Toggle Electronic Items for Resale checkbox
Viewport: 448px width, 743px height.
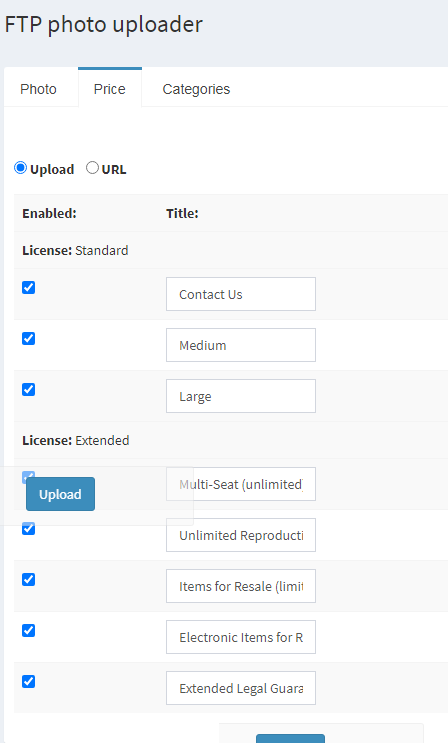(x=28, y=631)
